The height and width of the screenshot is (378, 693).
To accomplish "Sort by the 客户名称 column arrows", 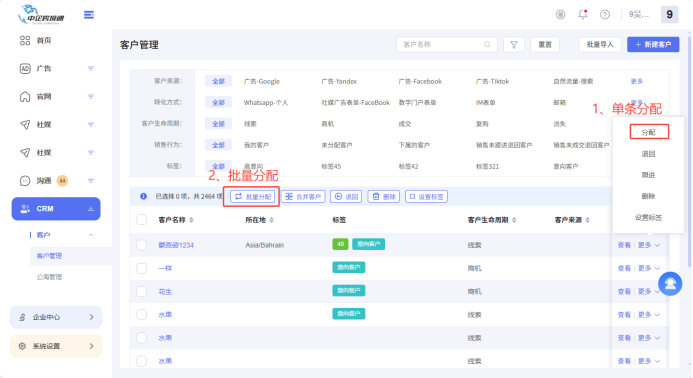I will [x=191, y=220].
